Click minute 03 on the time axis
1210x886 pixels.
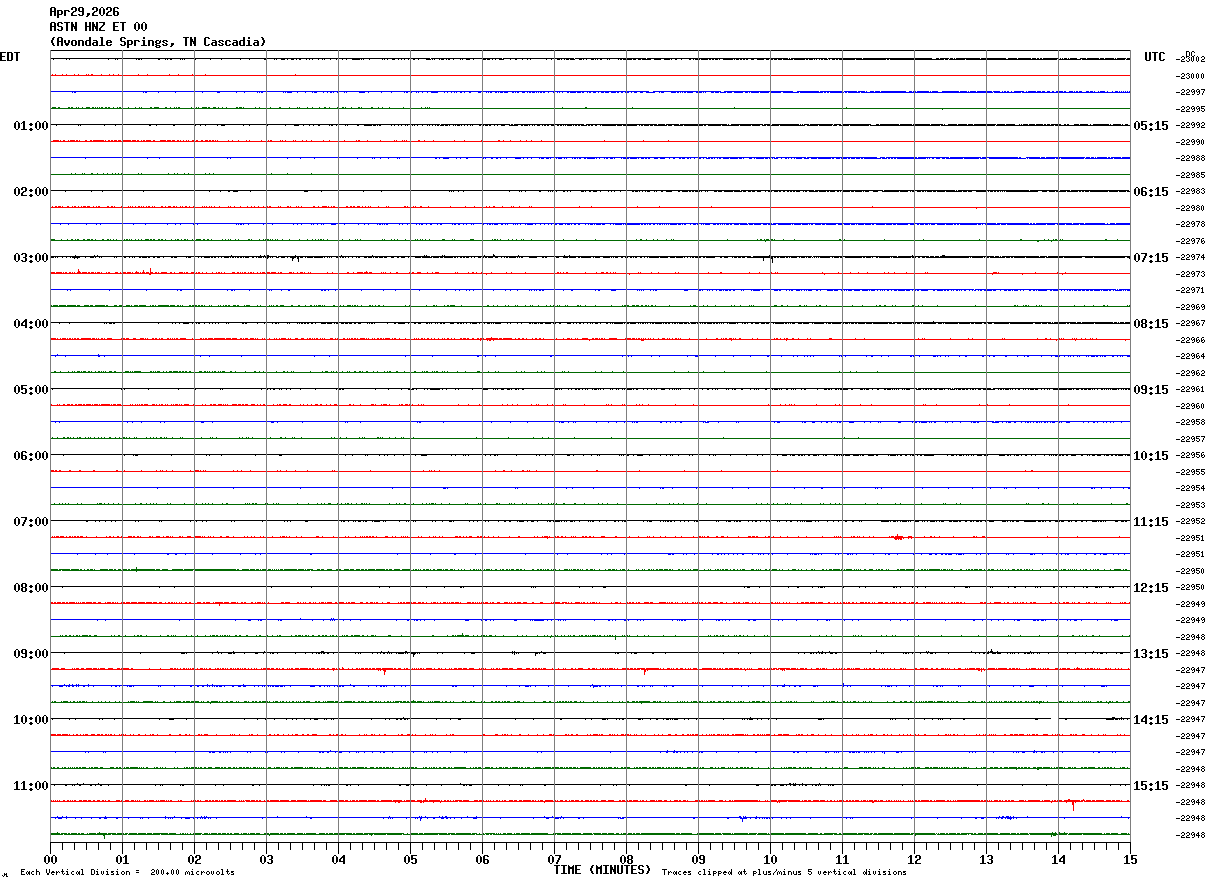pos(266,859)
